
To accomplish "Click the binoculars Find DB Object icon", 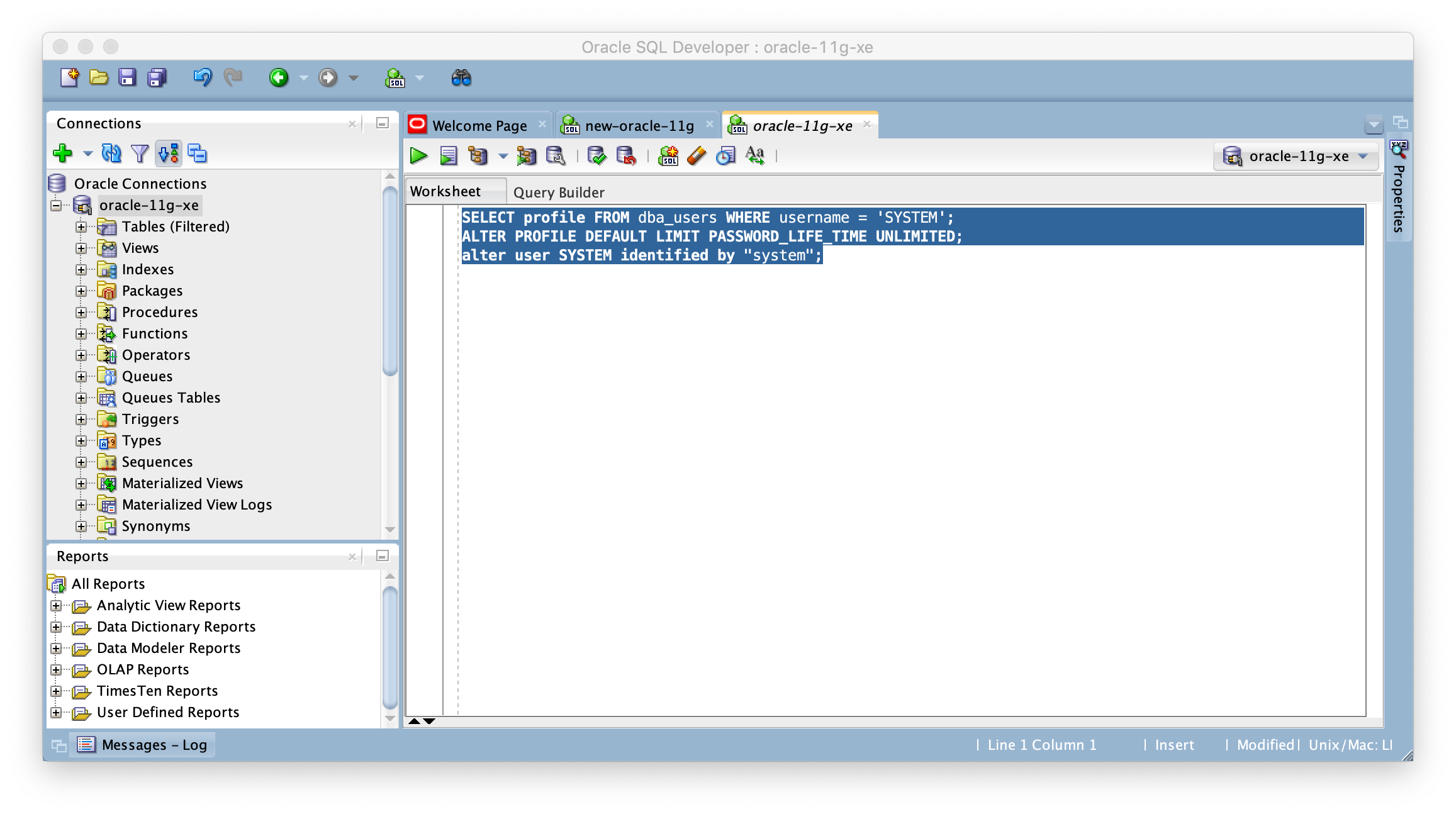I will [461, 77].
